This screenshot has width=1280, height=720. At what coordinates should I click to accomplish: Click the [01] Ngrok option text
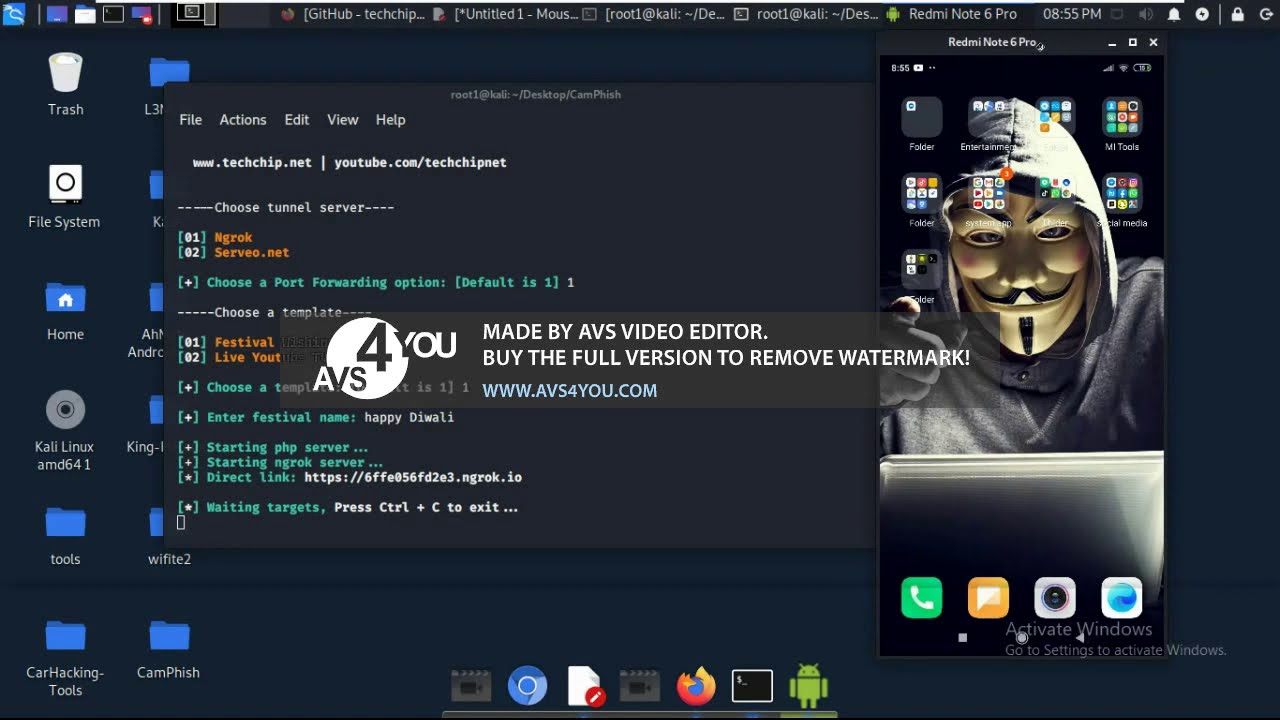(x=215, y=238)
